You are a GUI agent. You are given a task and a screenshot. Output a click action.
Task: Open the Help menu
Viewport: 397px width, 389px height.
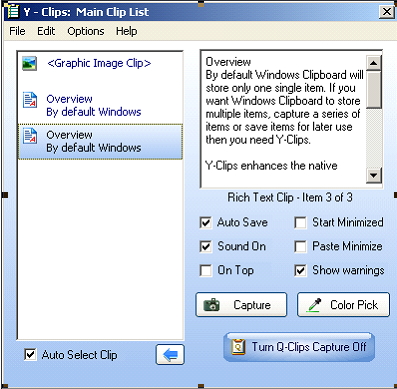click(x=126, y=31)
